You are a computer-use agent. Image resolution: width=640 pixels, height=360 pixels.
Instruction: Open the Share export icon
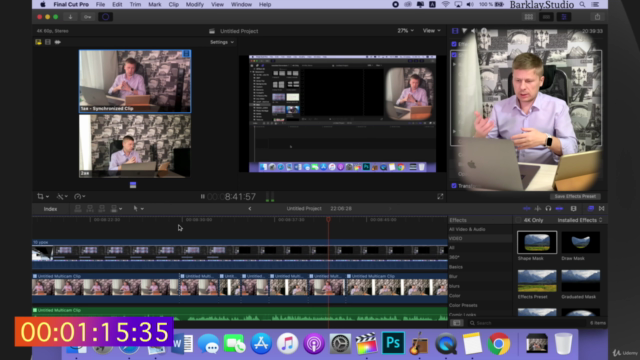click(x=597, y=17)
